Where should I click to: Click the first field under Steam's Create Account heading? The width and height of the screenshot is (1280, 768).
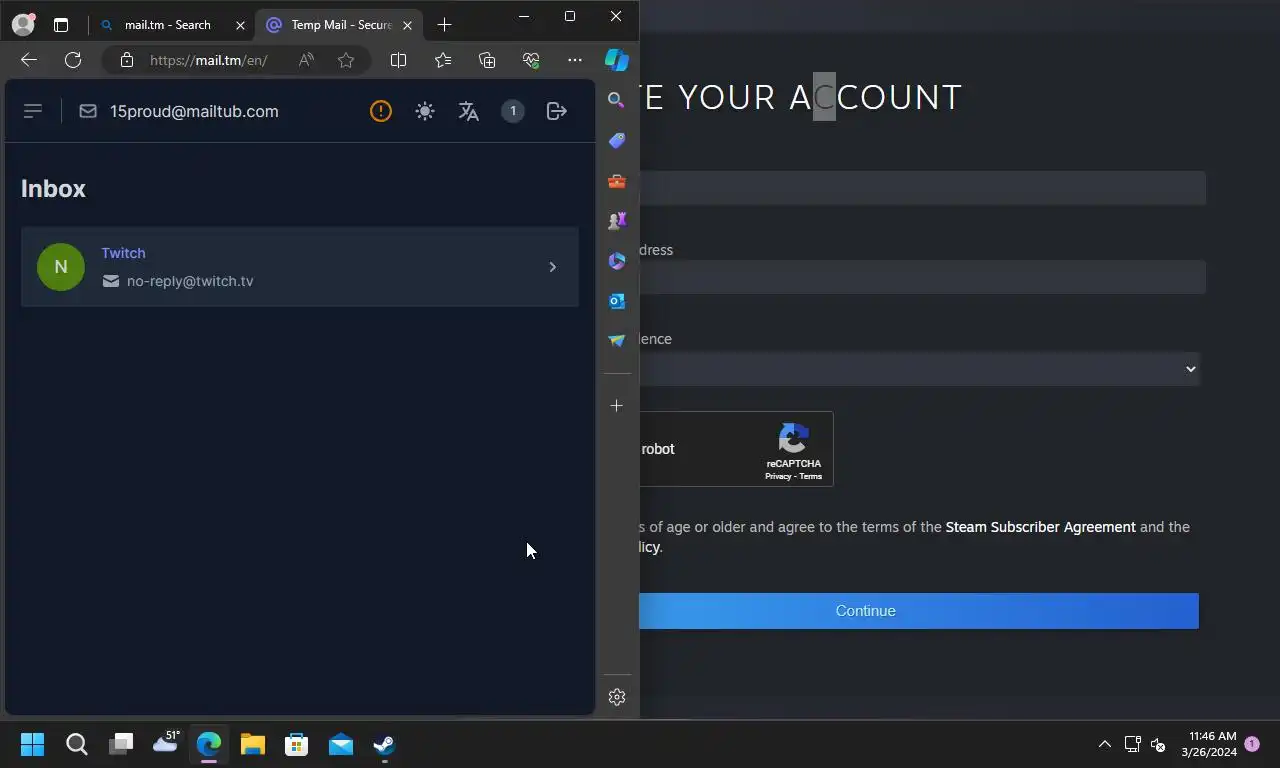pos(922,188)
